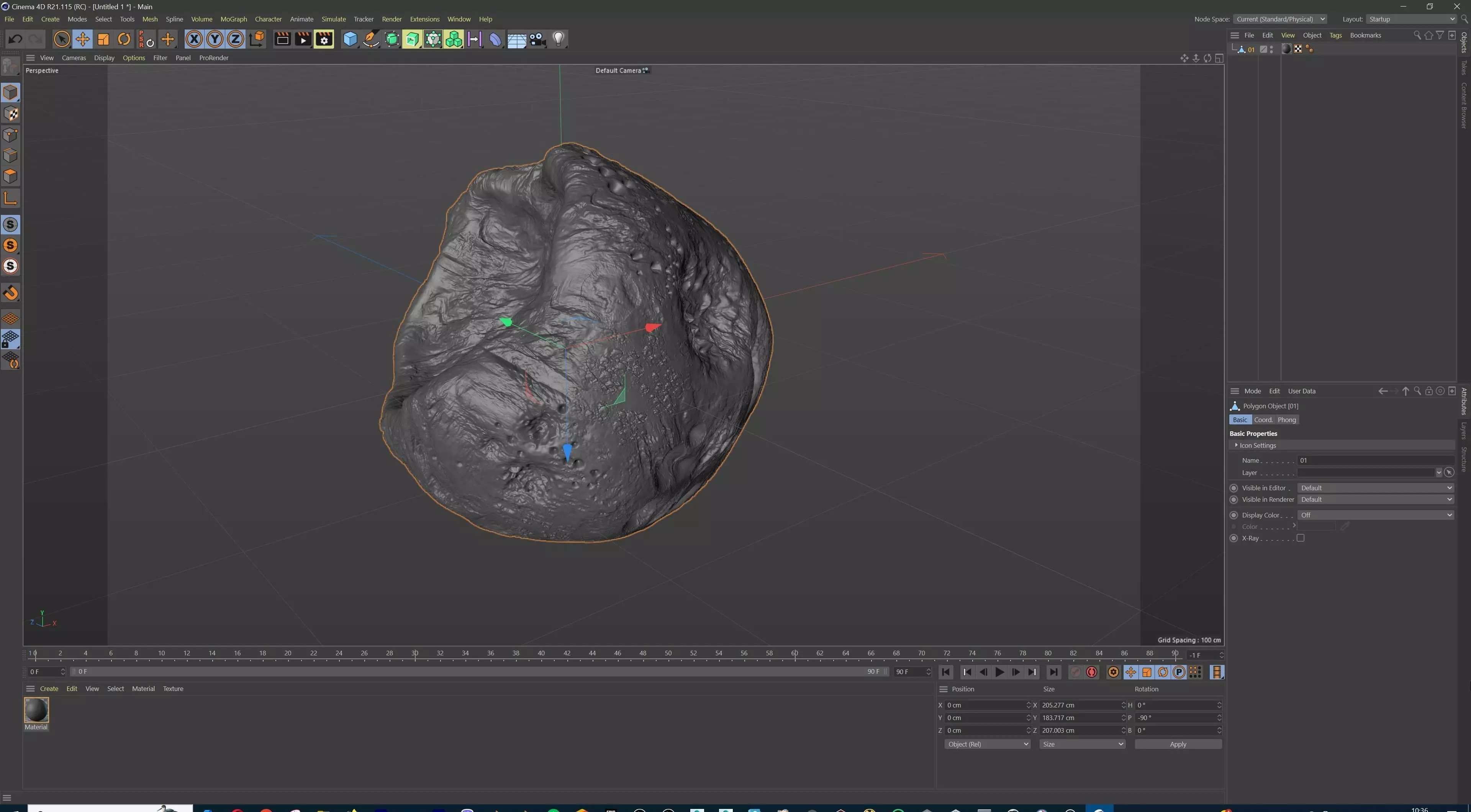This screenshot has height=812, width=1471.
Task: Click the Record Active Objects button
Action: (x=1075, y=672)
